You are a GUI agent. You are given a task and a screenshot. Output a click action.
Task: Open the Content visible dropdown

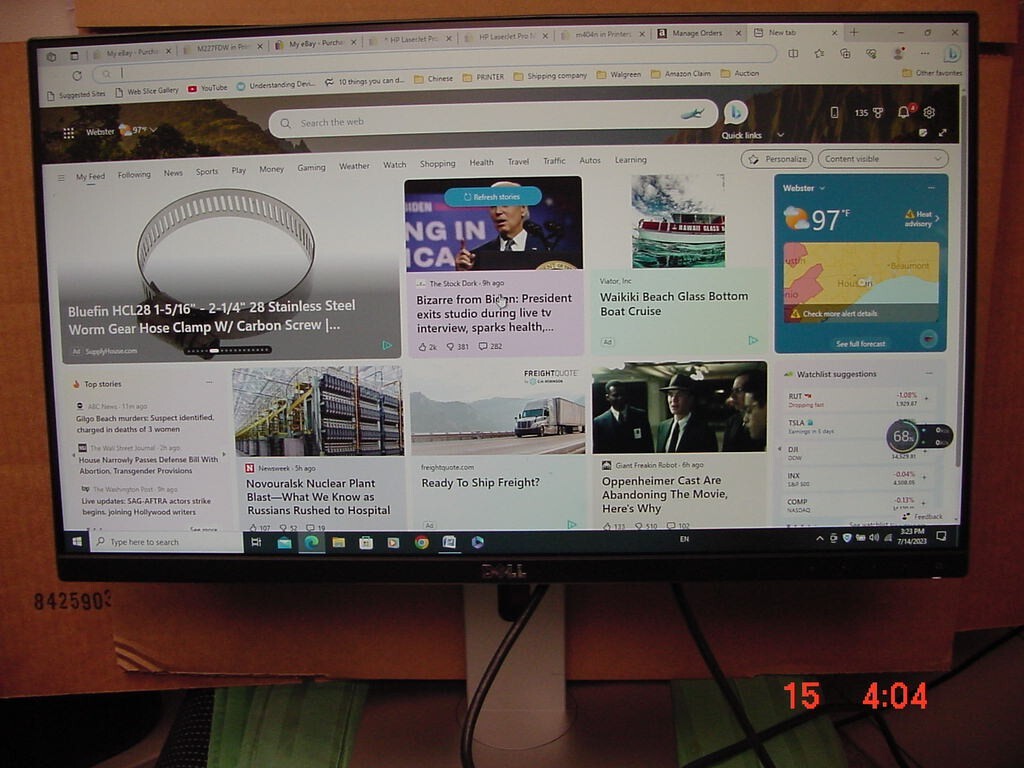883,159
